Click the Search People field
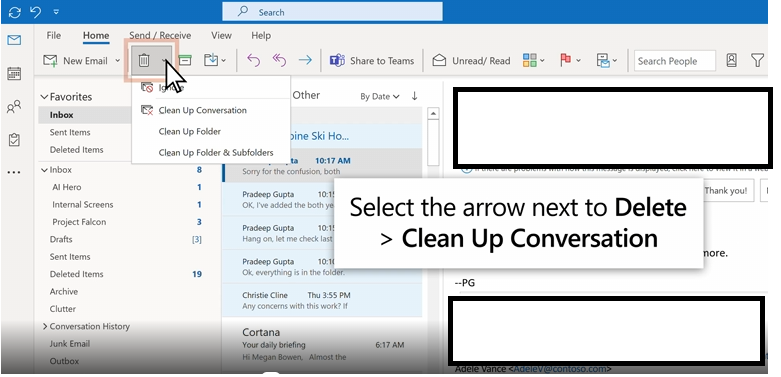 click(x=674, y=61)
